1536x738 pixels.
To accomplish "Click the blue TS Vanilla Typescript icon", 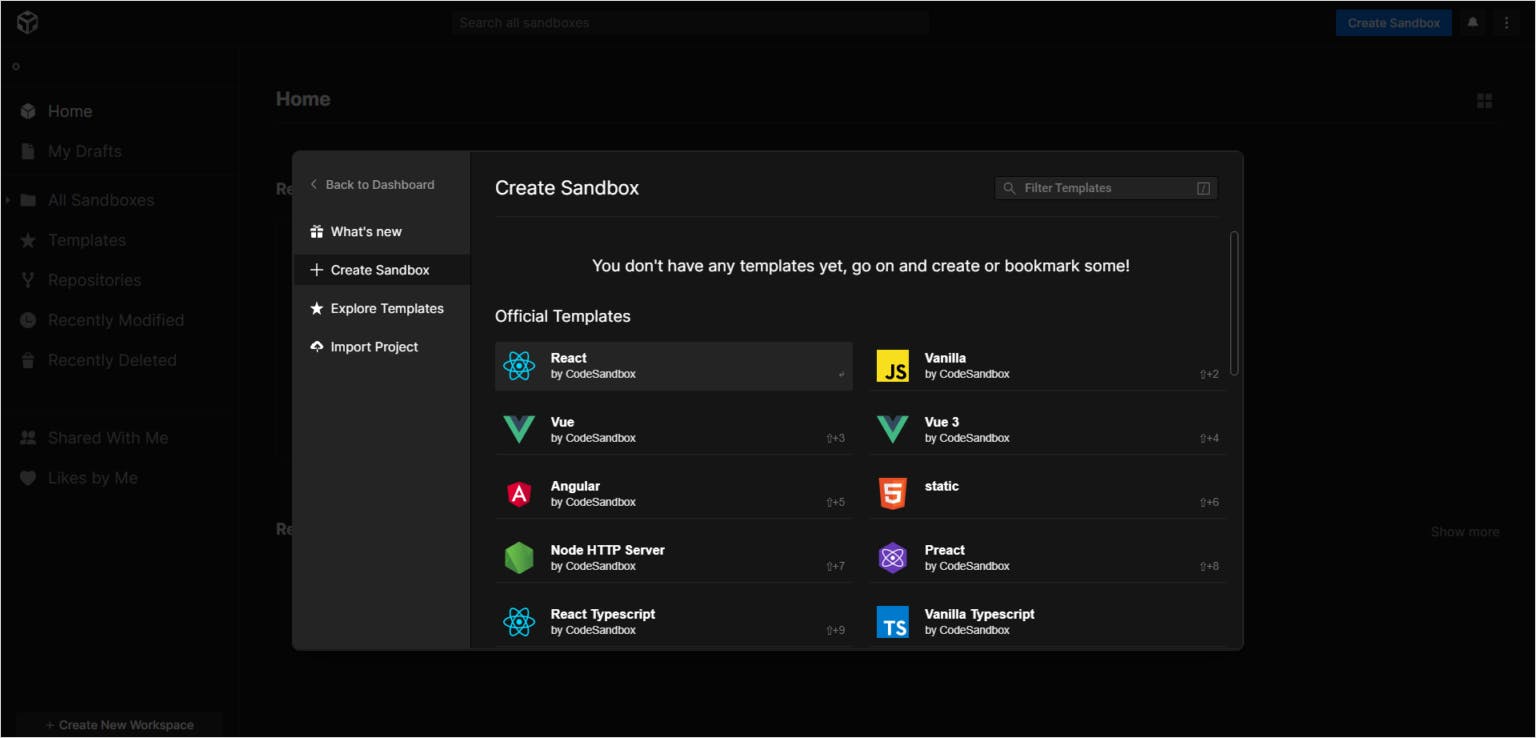I will (893, 622).
